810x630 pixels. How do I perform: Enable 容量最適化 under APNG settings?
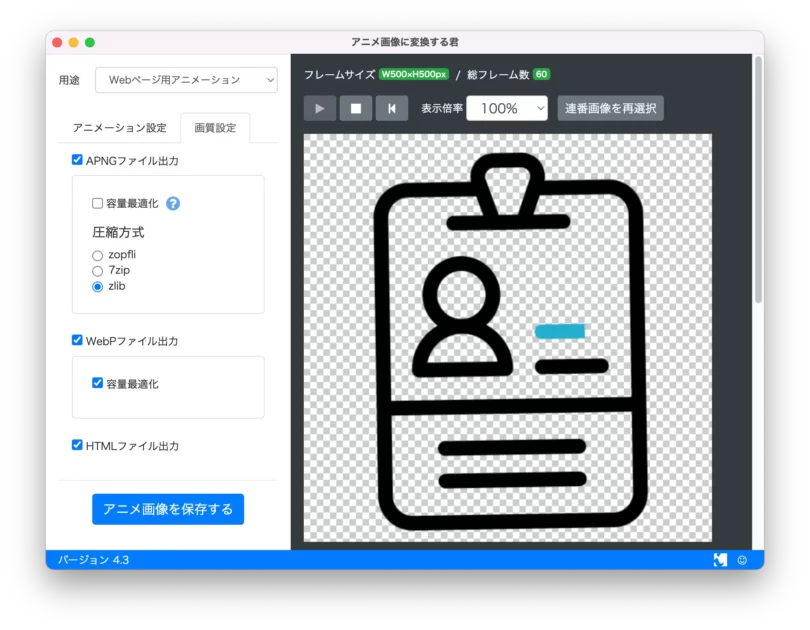point(98,203)
